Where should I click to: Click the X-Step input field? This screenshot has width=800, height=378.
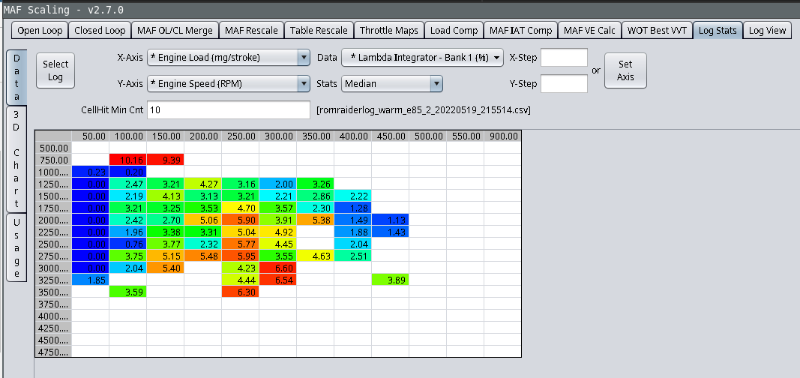tap(564, 58)
